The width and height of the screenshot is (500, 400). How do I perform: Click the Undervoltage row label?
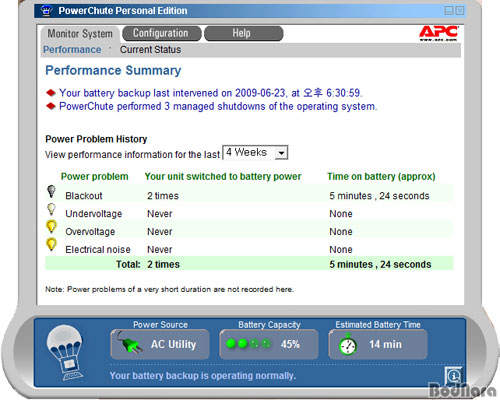(94, 214)
